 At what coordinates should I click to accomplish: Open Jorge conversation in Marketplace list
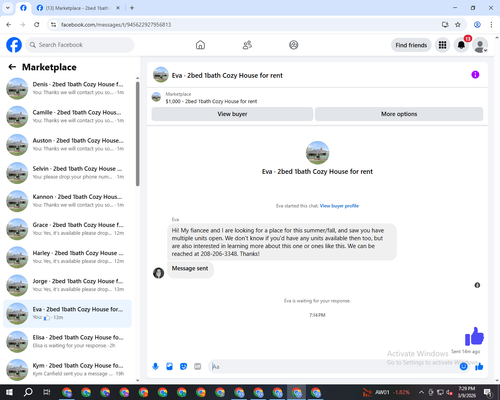68,285
